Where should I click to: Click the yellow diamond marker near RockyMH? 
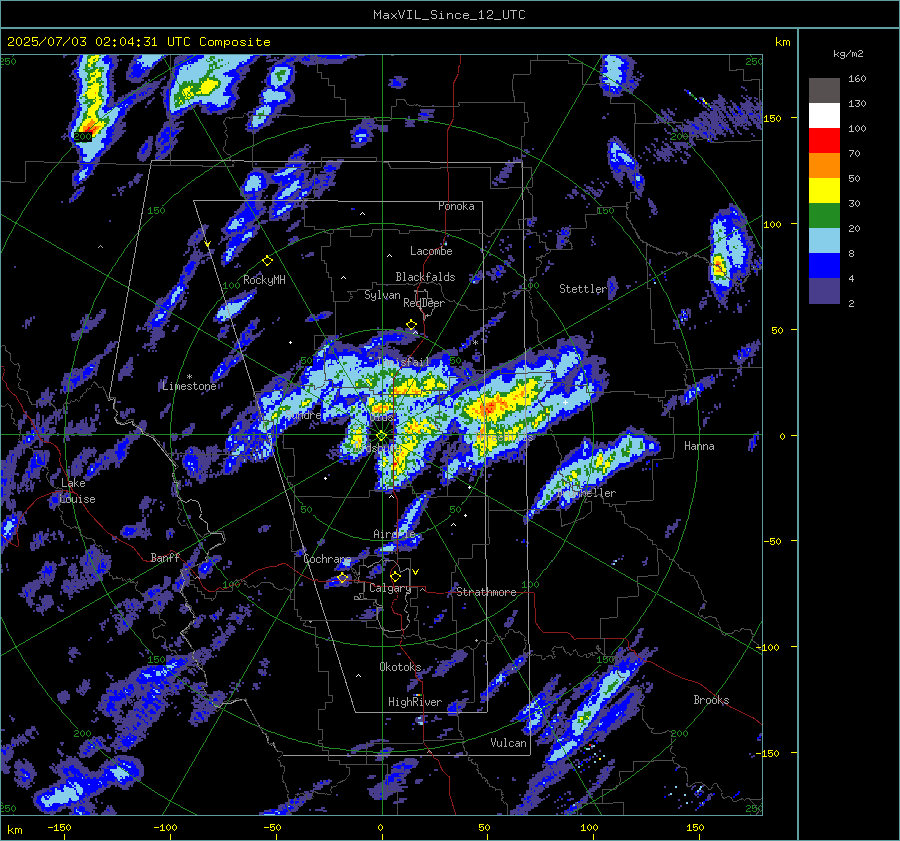pos(267,261)
